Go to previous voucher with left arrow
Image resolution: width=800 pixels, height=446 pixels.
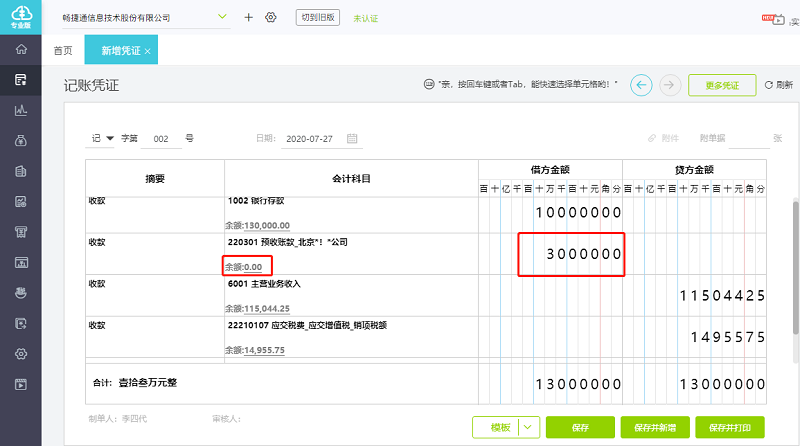pyautogui.click(x=641, y=85)
